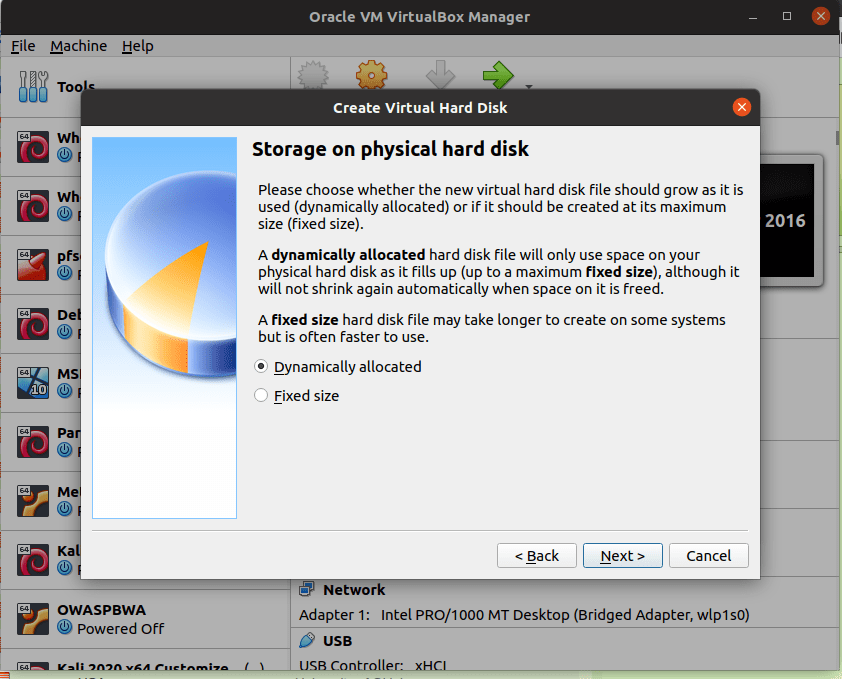Screen dimensions: 842x679
Task: Open the Machine menu
Action: coord(78,46)
